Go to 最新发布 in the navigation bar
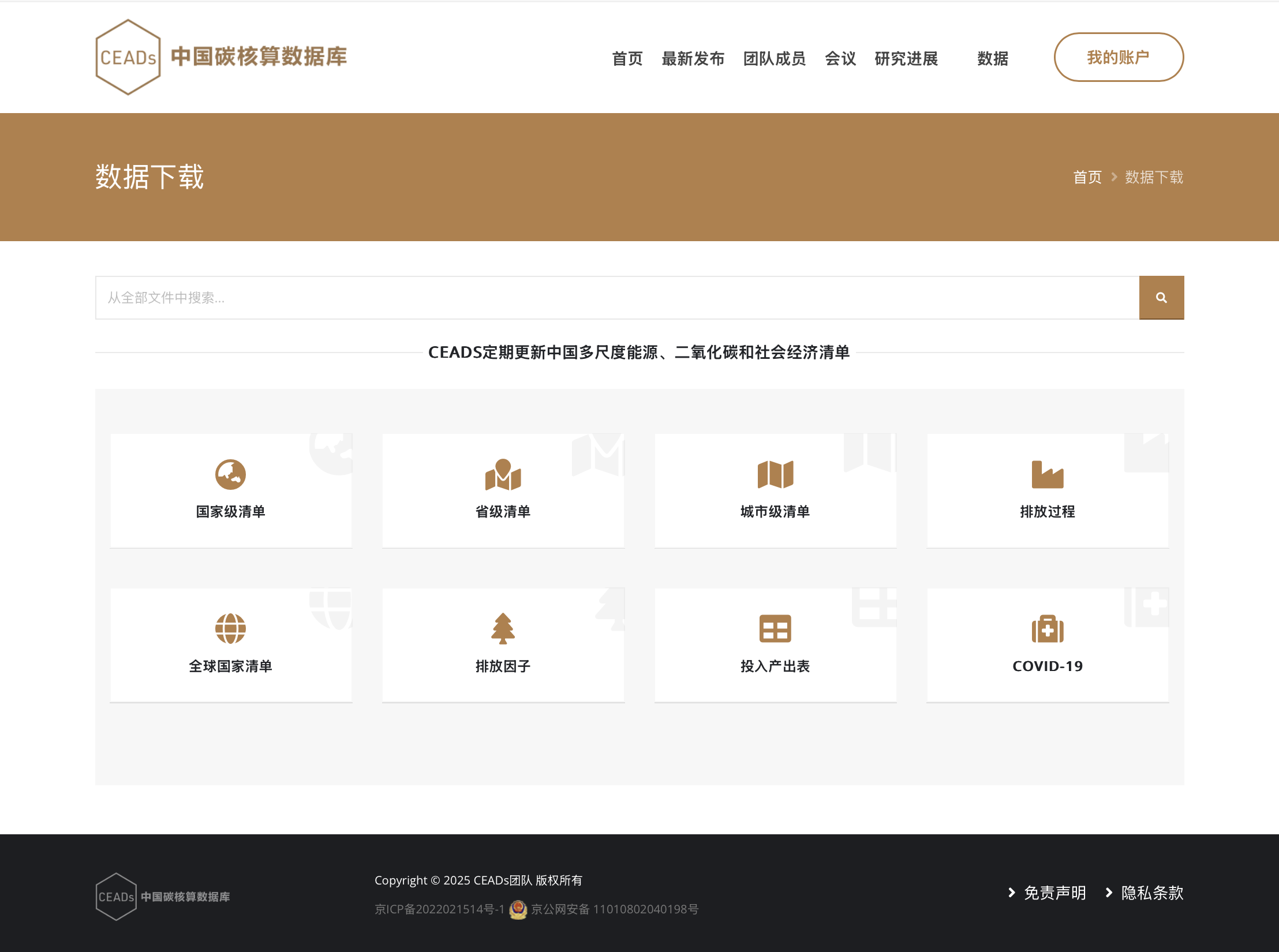 coord(693,58)
